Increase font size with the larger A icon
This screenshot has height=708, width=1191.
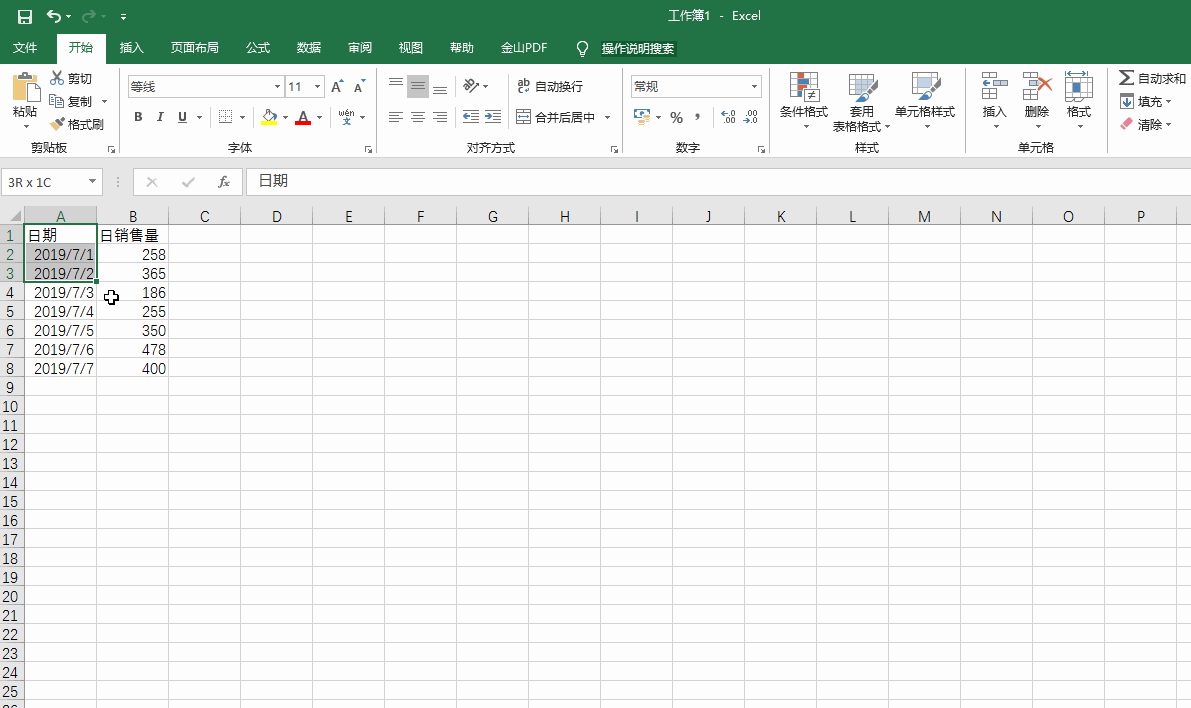(337, 87)
